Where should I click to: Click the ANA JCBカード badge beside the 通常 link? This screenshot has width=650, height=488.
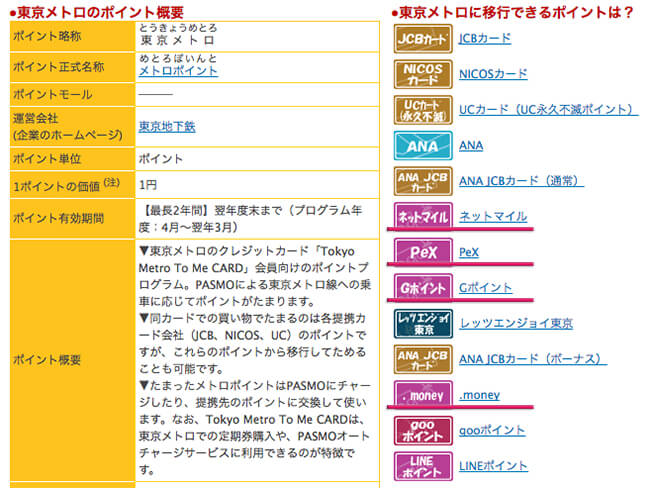coord(423,181)
